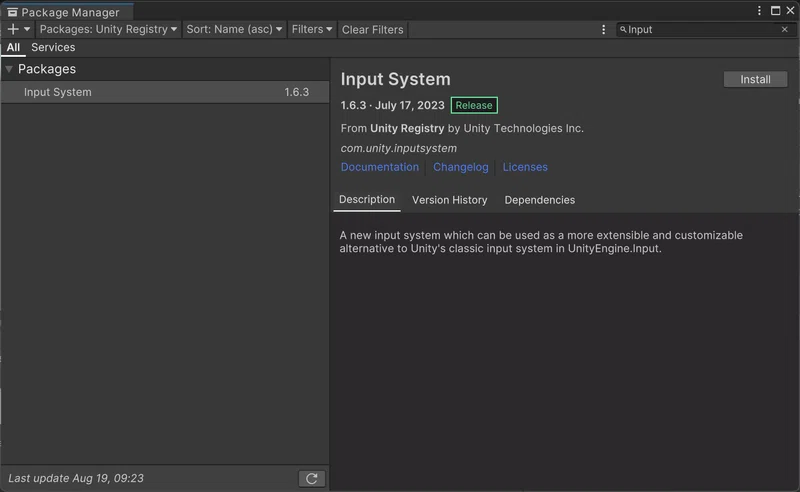The image size is (800, 492).
Task: Open the window's three-dot options menu in title bar
Action: (759, 11)
